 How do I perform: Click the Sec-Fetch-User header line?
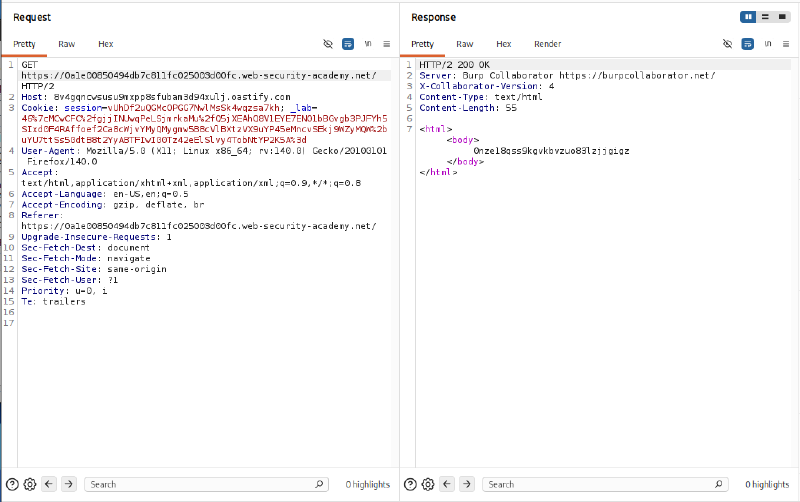tap(69, 280)
